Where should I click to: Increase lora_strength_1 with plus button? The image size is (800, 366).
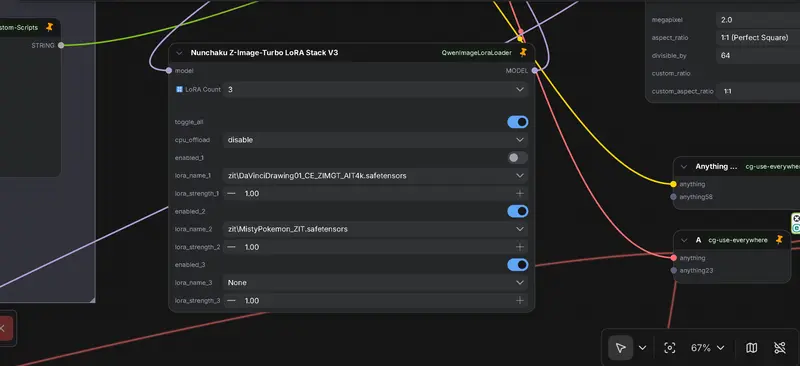pos(519,193)
